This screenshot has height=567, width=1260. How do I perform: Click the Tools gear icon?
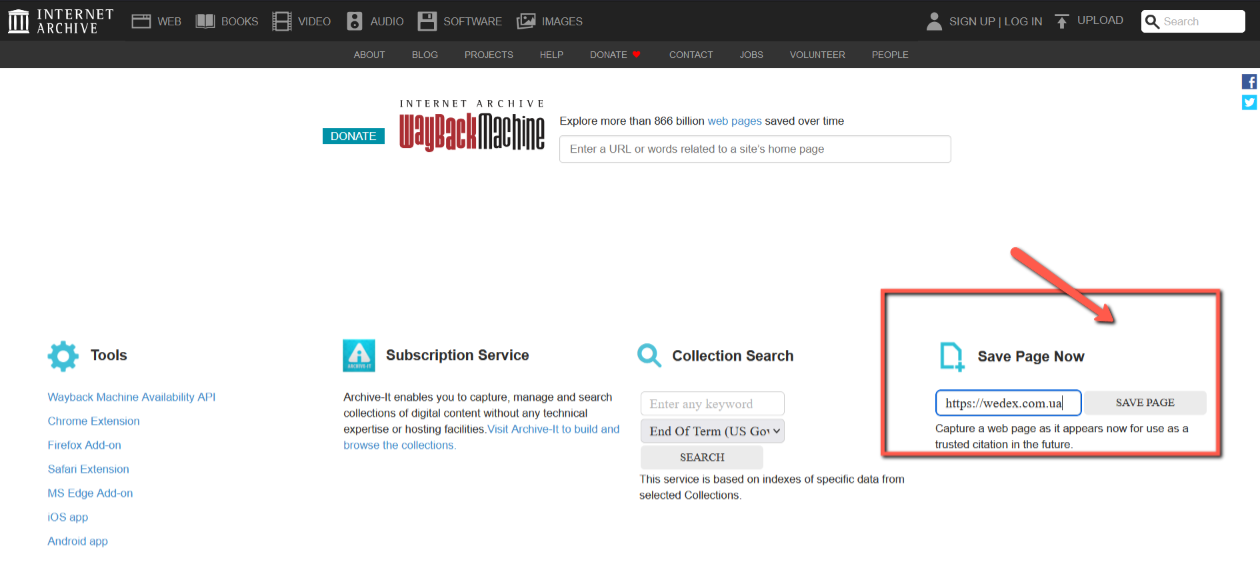coord(63,355)
